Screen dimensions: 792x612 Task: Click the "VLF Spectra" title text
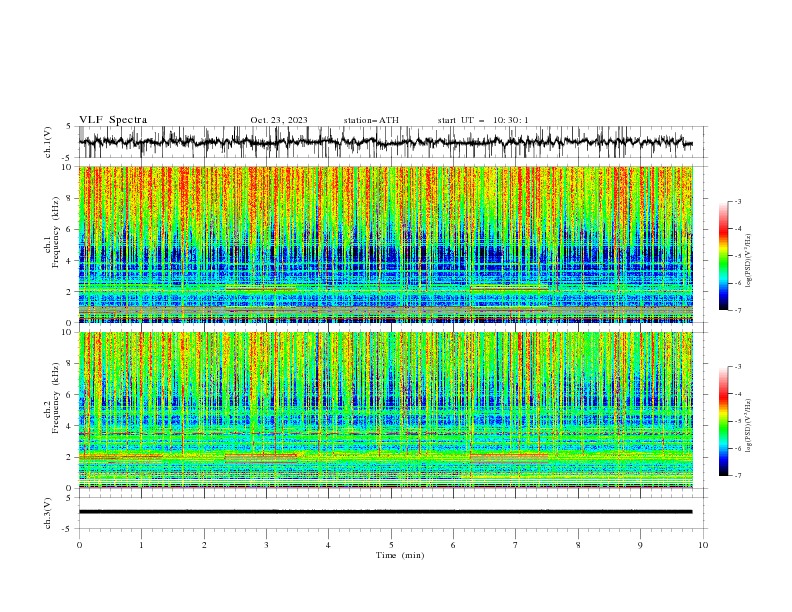click(x=113, y=120)
